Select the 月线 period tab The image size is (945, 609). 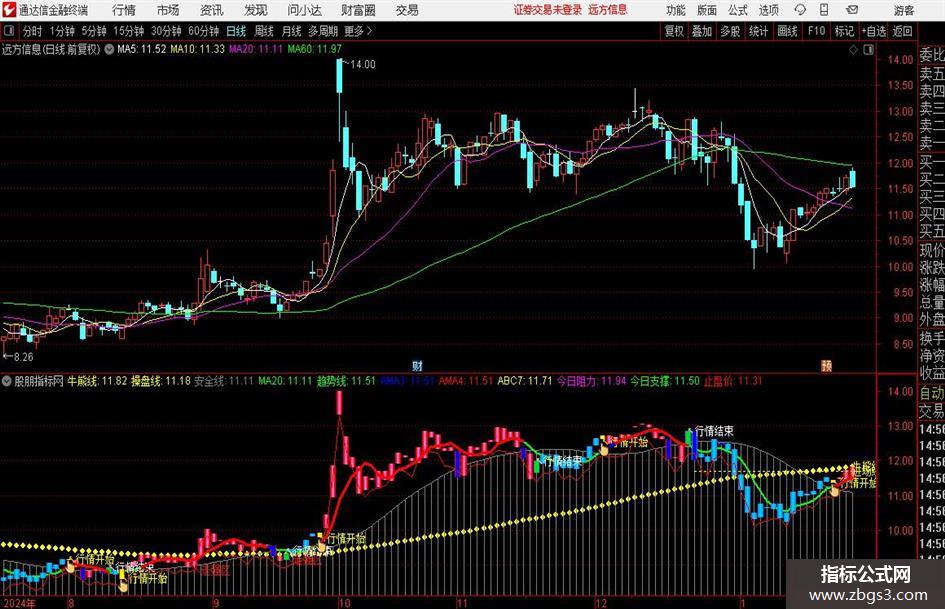(x=291, y=31)
